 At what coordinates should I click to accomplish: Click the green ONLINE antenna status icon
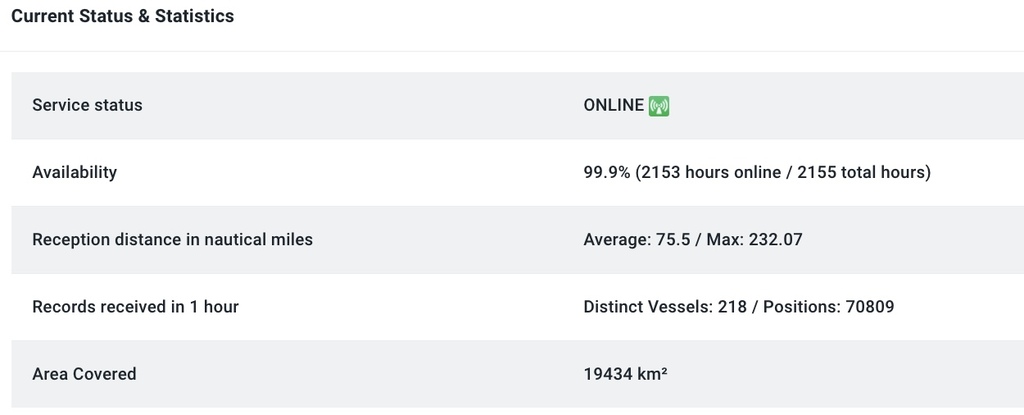coord(659,106)
